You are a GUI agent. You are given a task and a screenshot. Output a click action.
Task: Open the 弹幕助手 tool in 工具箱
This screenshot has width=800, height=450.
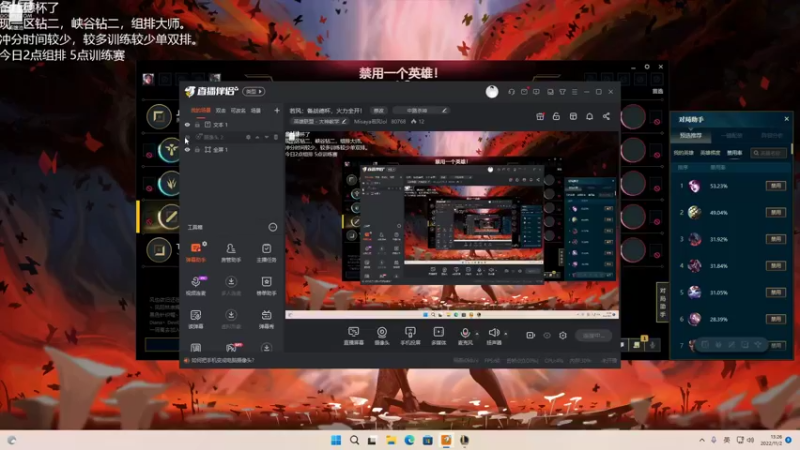click(195, 252)
